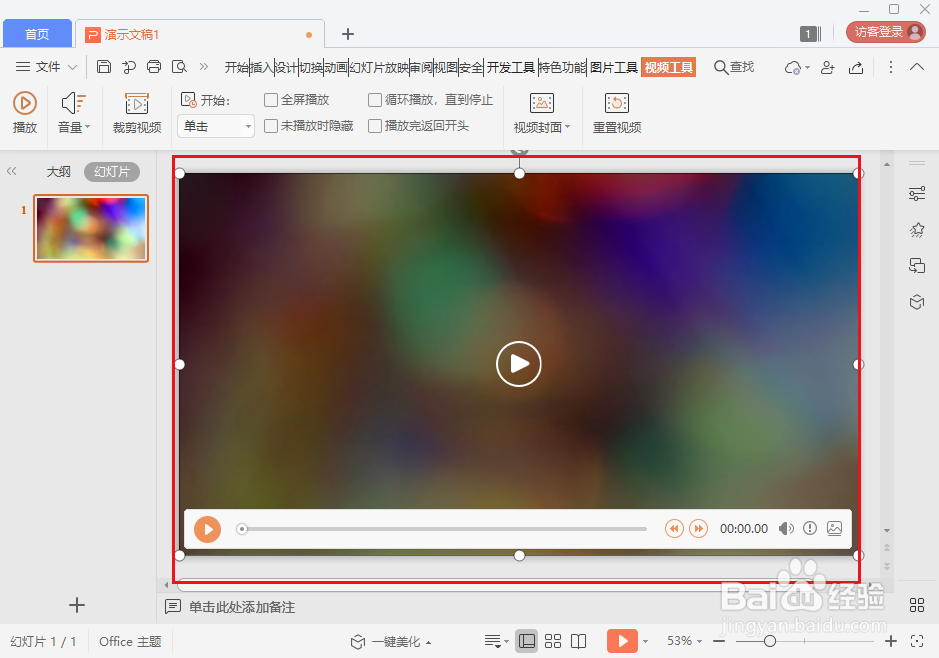Click the 重置视频 reset video icon
Viewport: 939px width, 658px height.
click(616, 110)
